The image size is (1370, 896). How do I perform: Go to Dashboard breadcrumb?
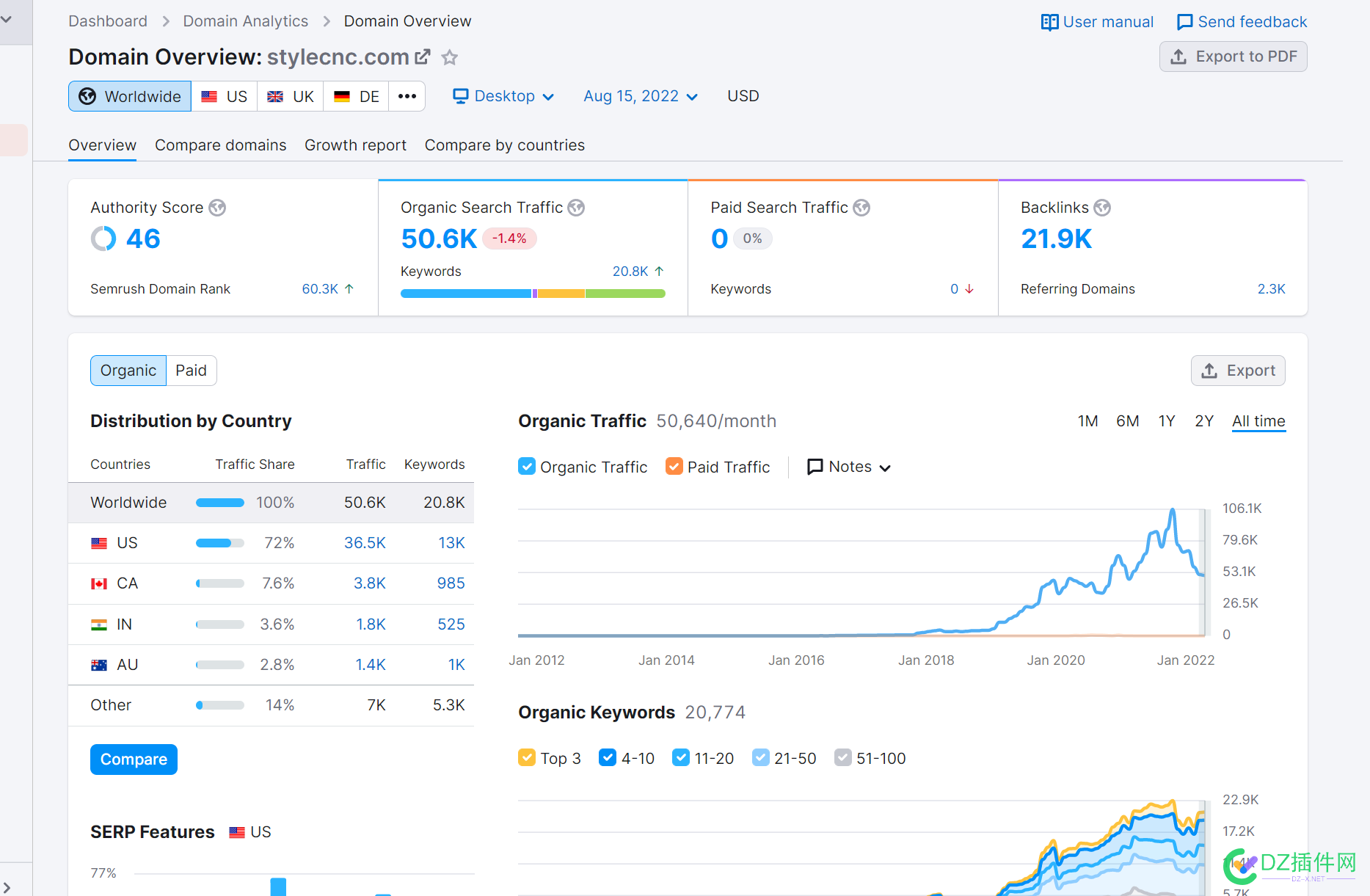click(x=108, y=21)
